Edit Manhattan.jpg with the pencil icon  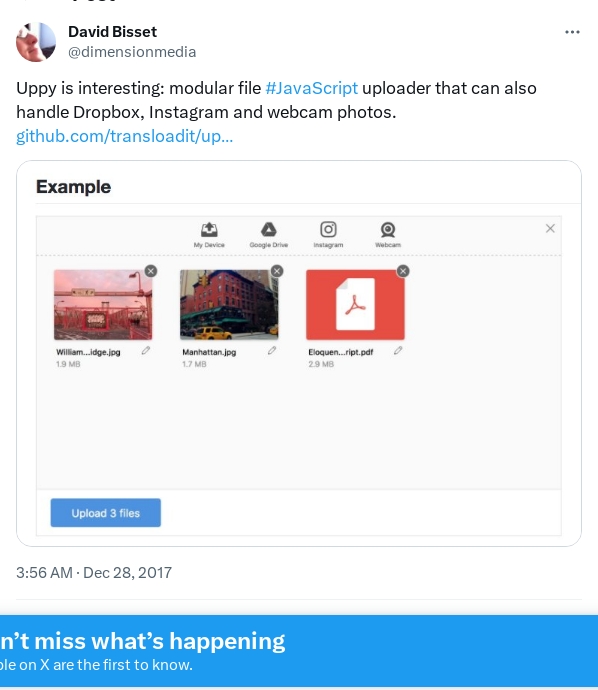tap(272, 351)
